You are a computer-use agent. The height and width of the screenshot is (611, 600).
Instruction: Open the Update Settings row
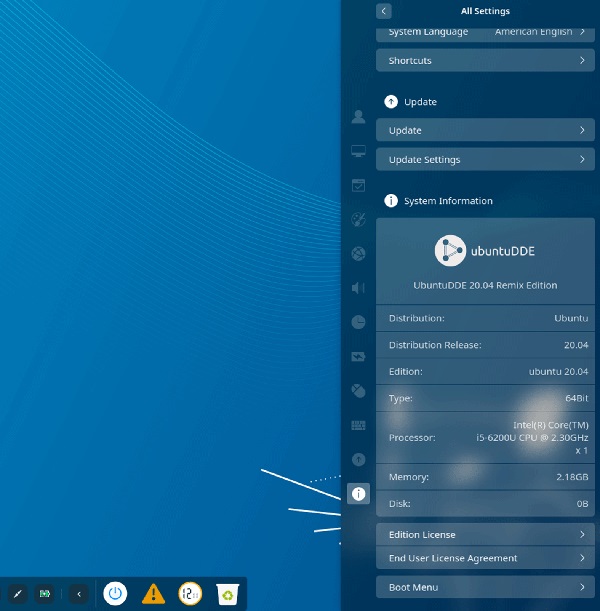(485, 160)
